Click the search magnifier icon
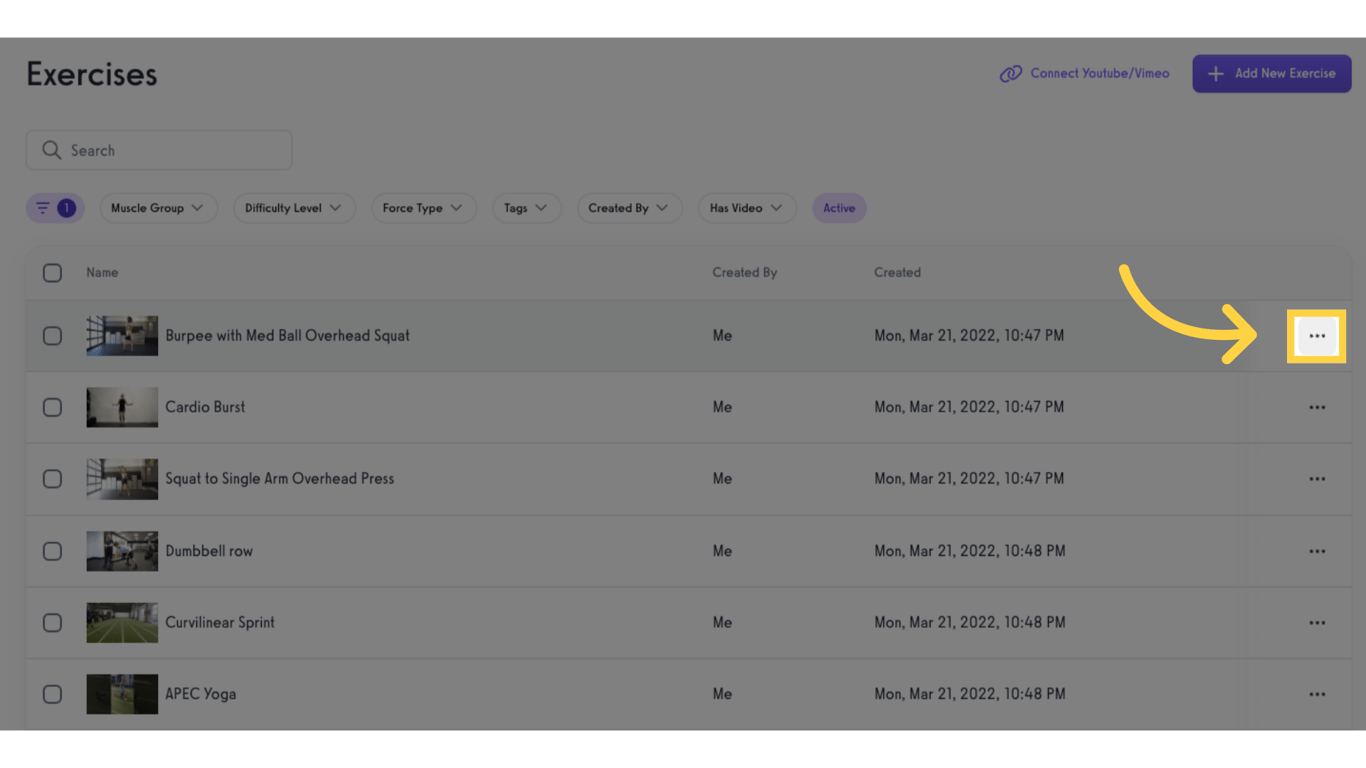Viewport: 1366px width, 768px height. (x=52, y=149)
